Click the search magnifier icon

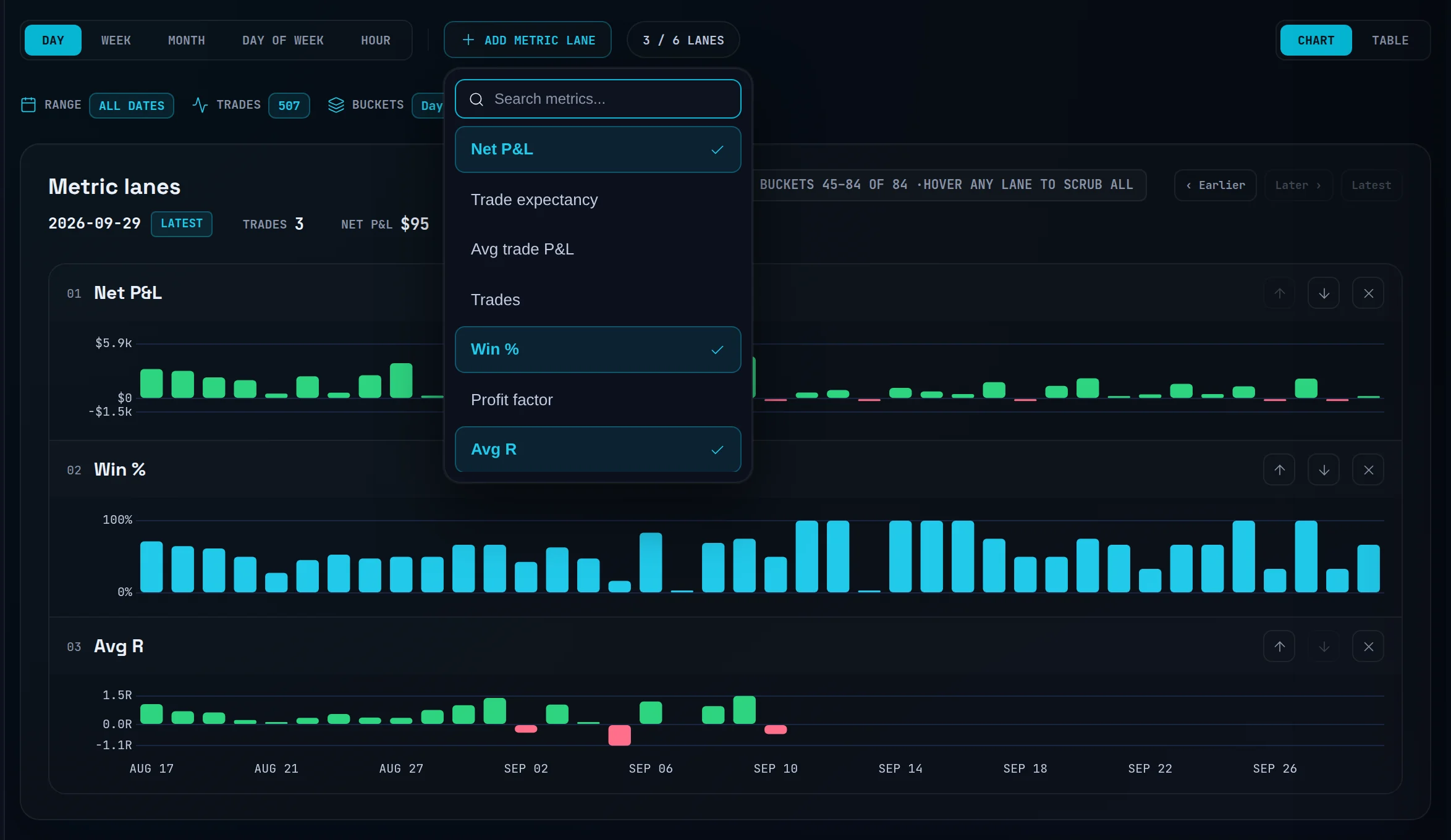click(x=476, y=99)
